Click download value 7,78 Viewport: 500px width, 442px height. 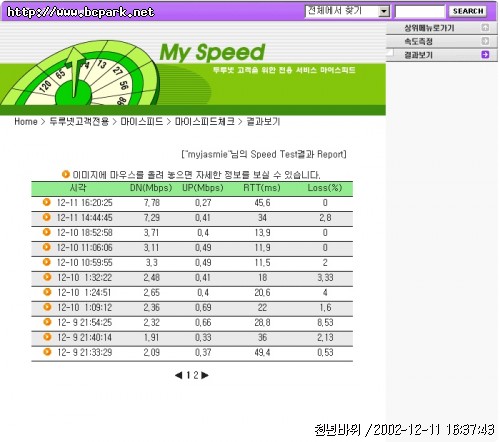pos(152,203)
